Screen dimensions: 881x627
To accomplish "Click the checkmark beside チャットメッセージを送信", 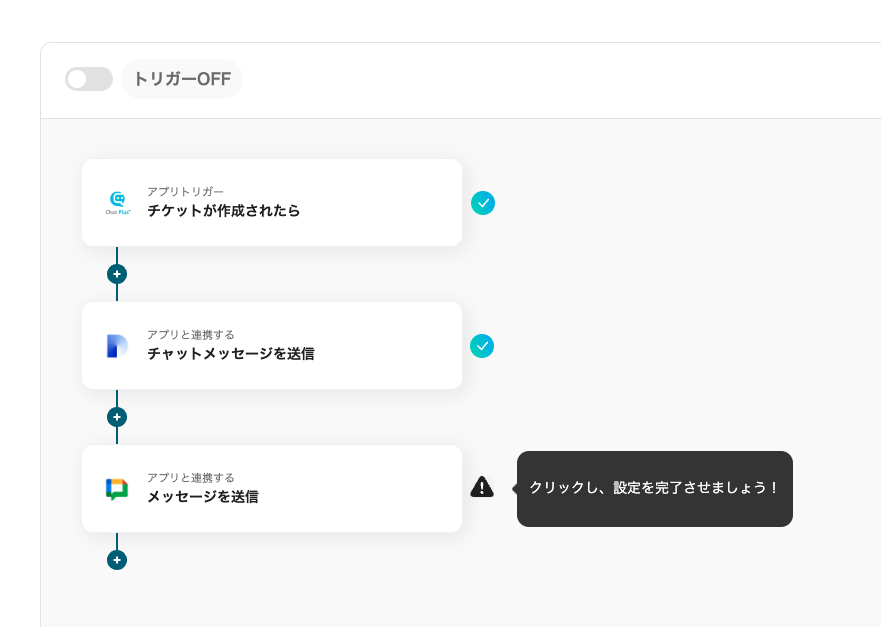I will point(482,346).
